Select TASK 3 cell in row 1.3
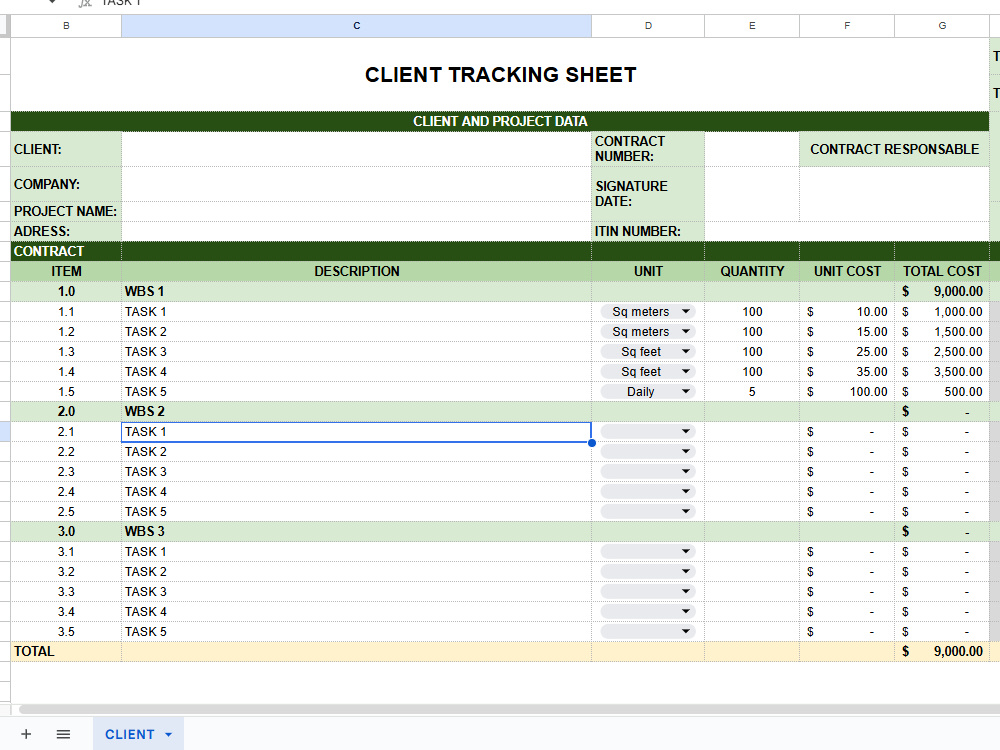The width and height of the screenshot is (1000, 750). tap(357, 351)
